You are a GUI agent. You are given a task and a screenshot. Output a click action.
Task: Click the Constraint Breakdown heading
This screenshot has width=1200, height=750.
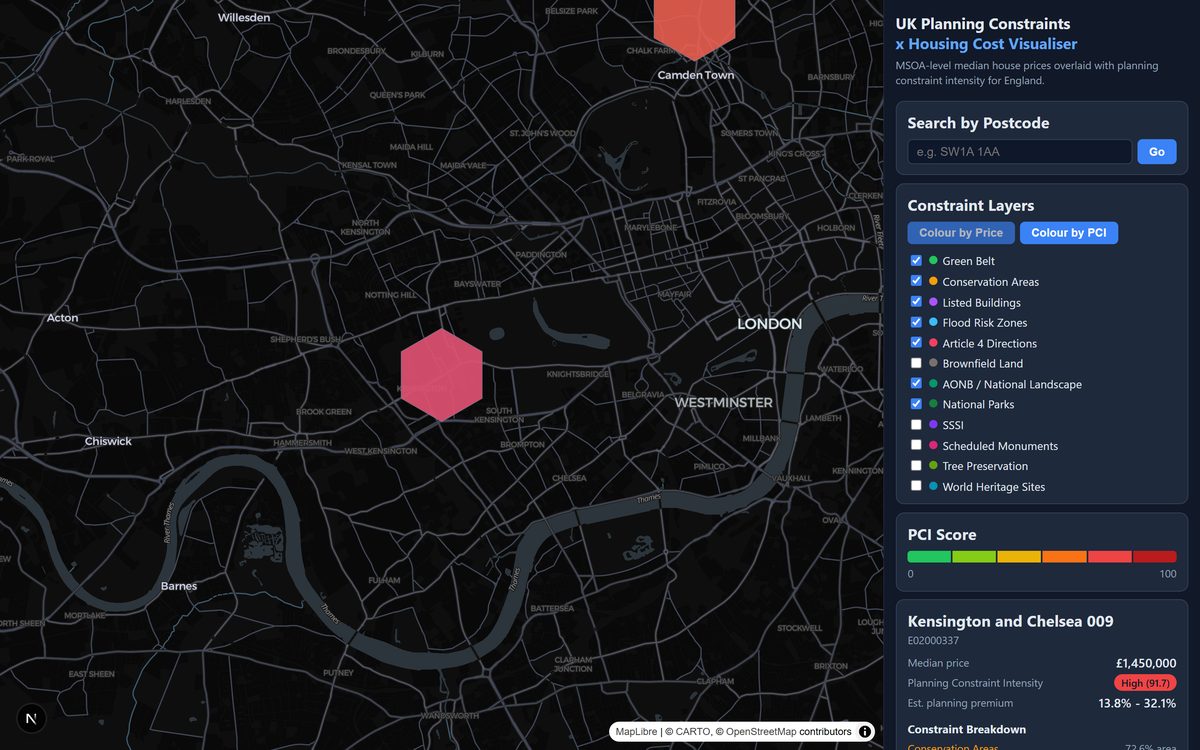(967, 729)
